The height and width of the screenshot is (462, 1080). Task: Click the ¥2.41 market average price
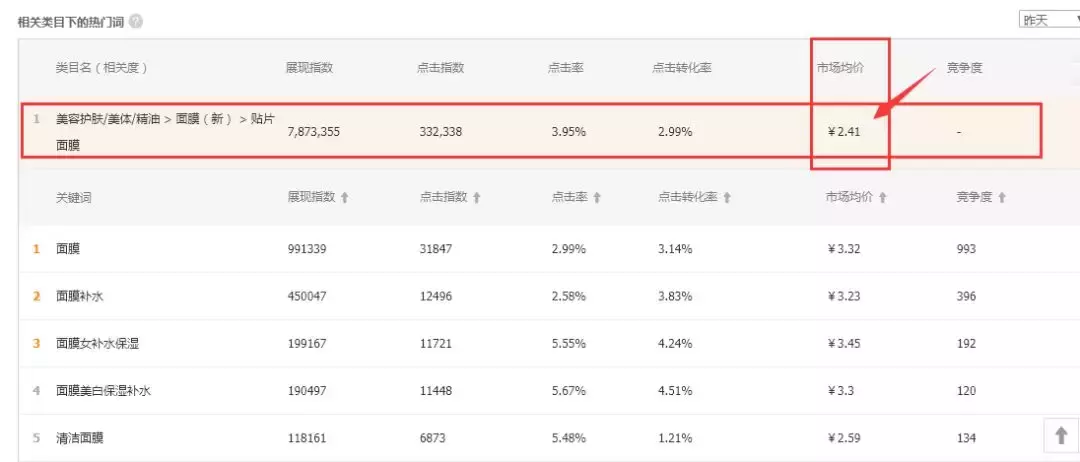point(843,131)
